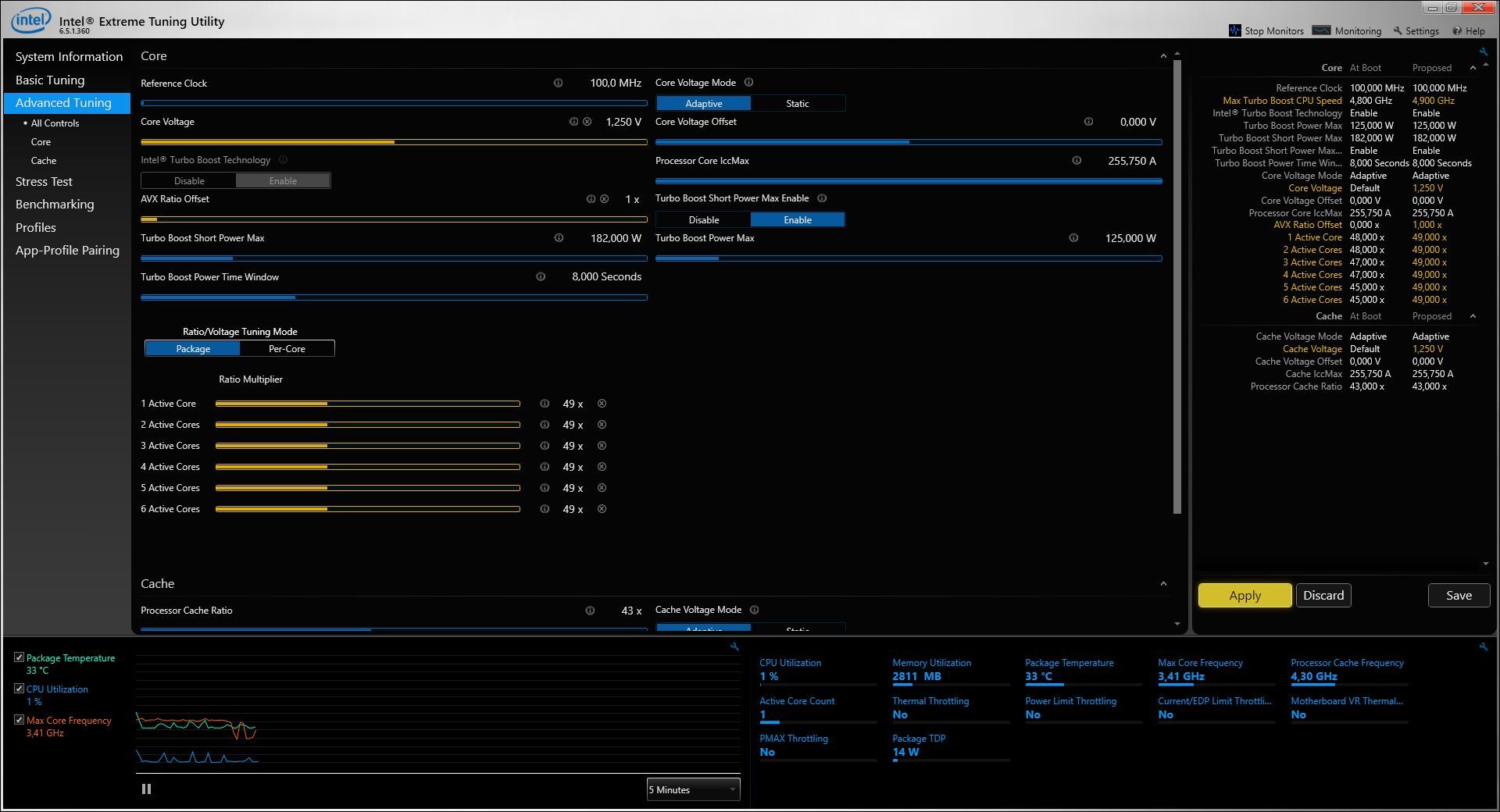Image resolution: width=1500 pixels, height=812 pixels.
Task: Select All Controls under Advanced Tuning
Action: point(55,123)
